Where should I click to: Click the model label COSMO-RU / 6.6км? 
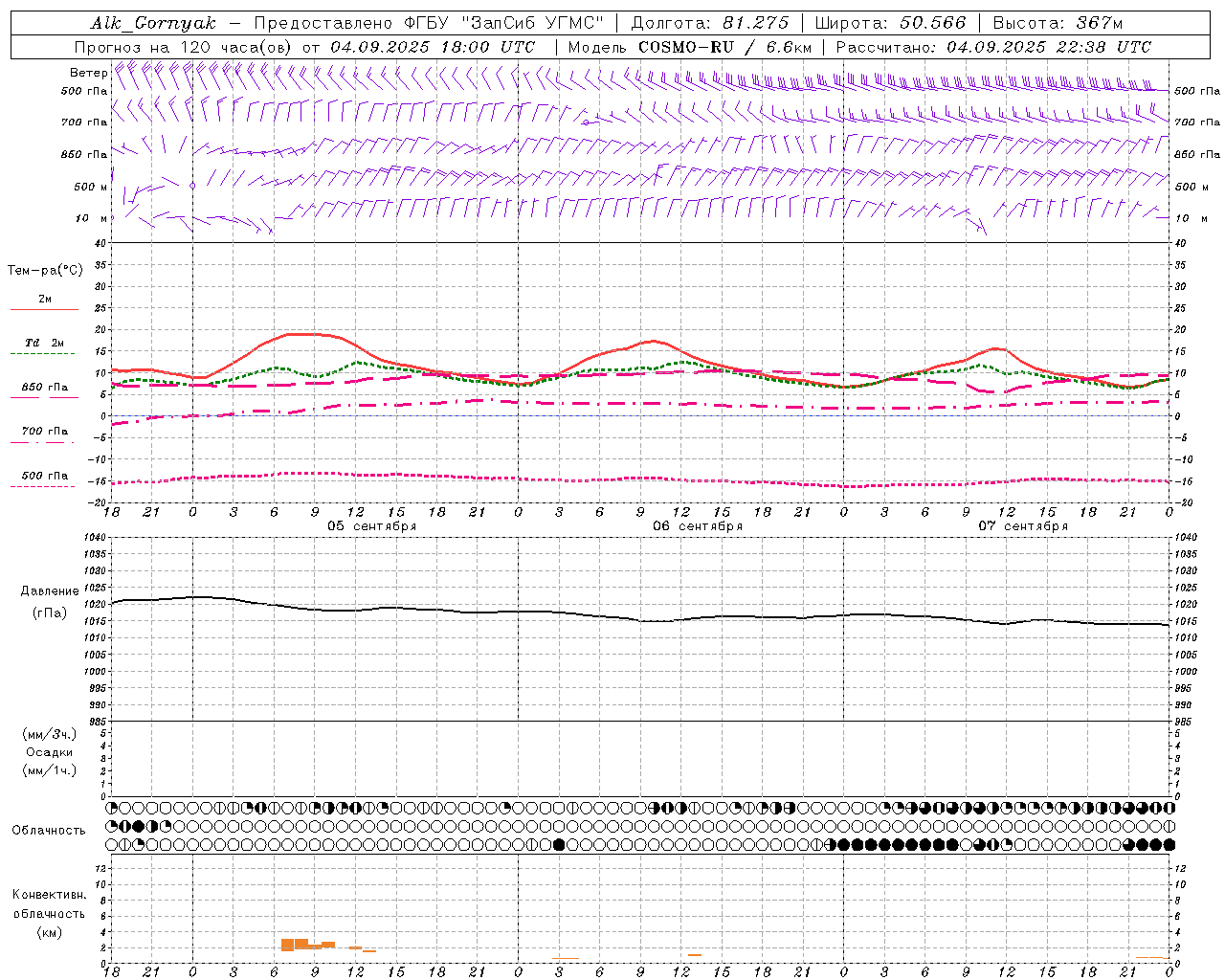pos(725,47)
